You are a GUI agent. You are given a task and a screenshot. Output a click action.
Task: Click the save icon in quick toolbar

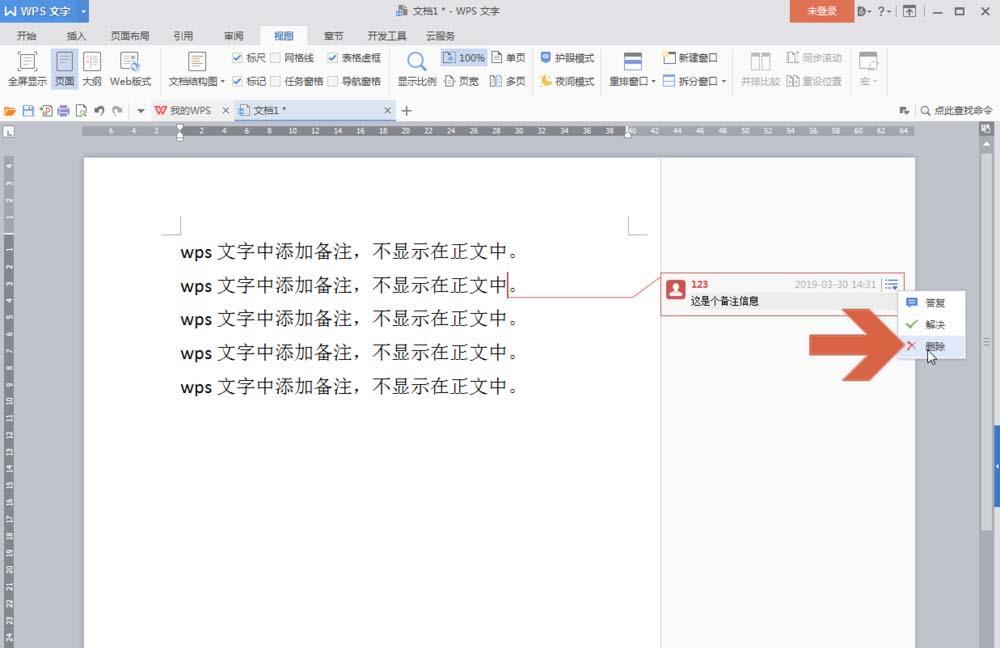28,110
